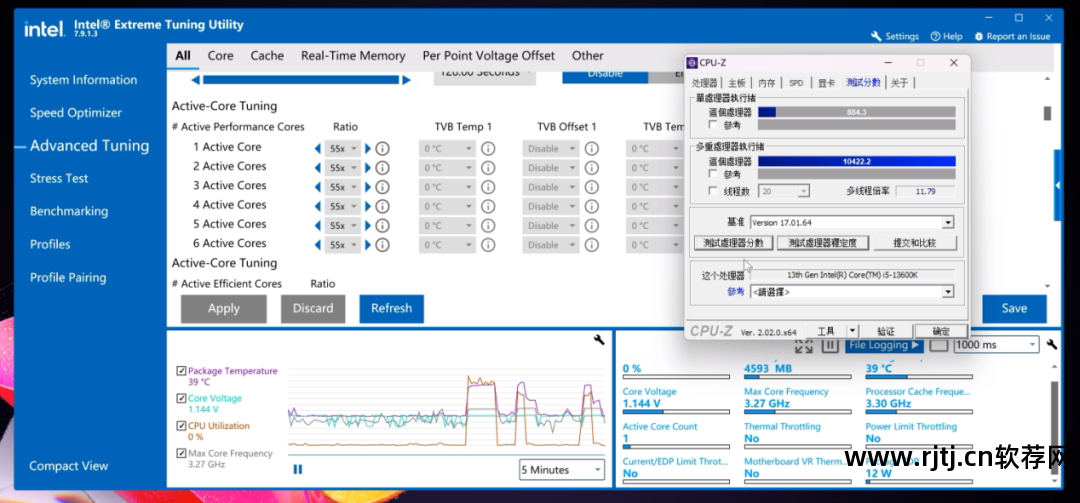Screen dimensions: 1080x503
Task: Click the Apply button
Action: (223, 308)
